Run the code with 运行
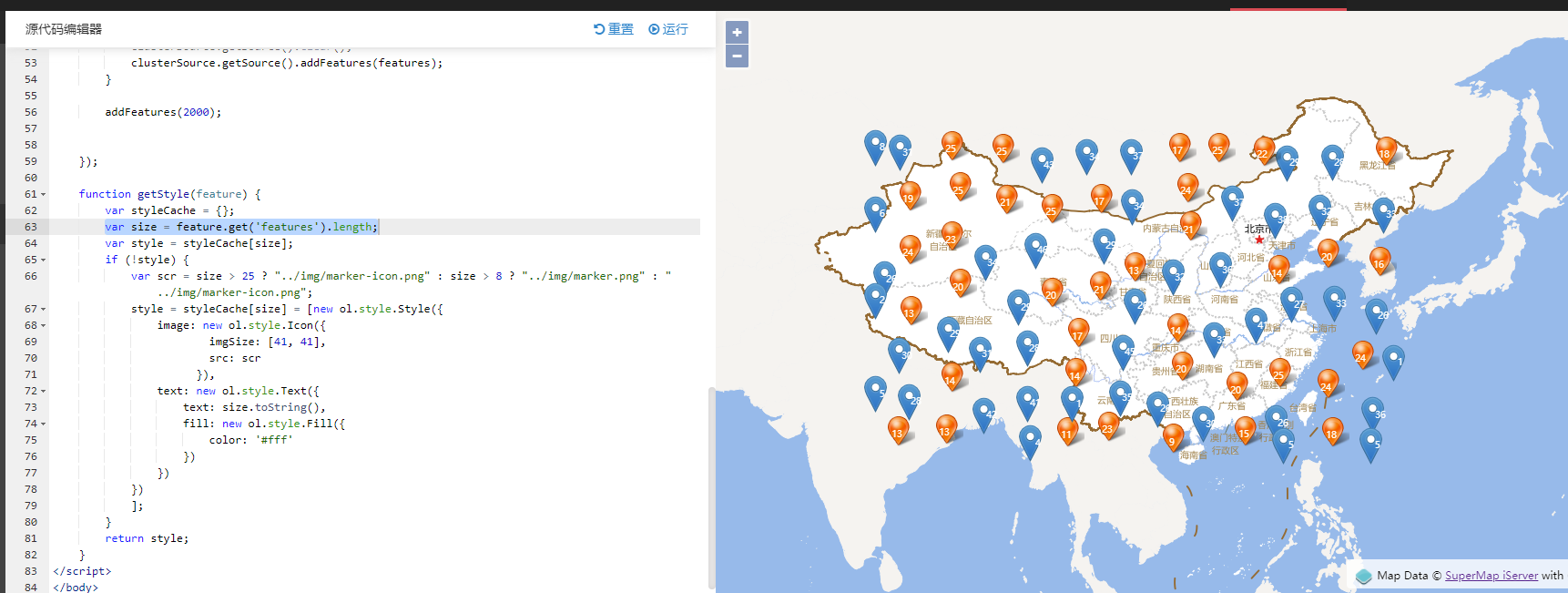The width and height of the screenshot is (1568, 593). tap(668, 29)
